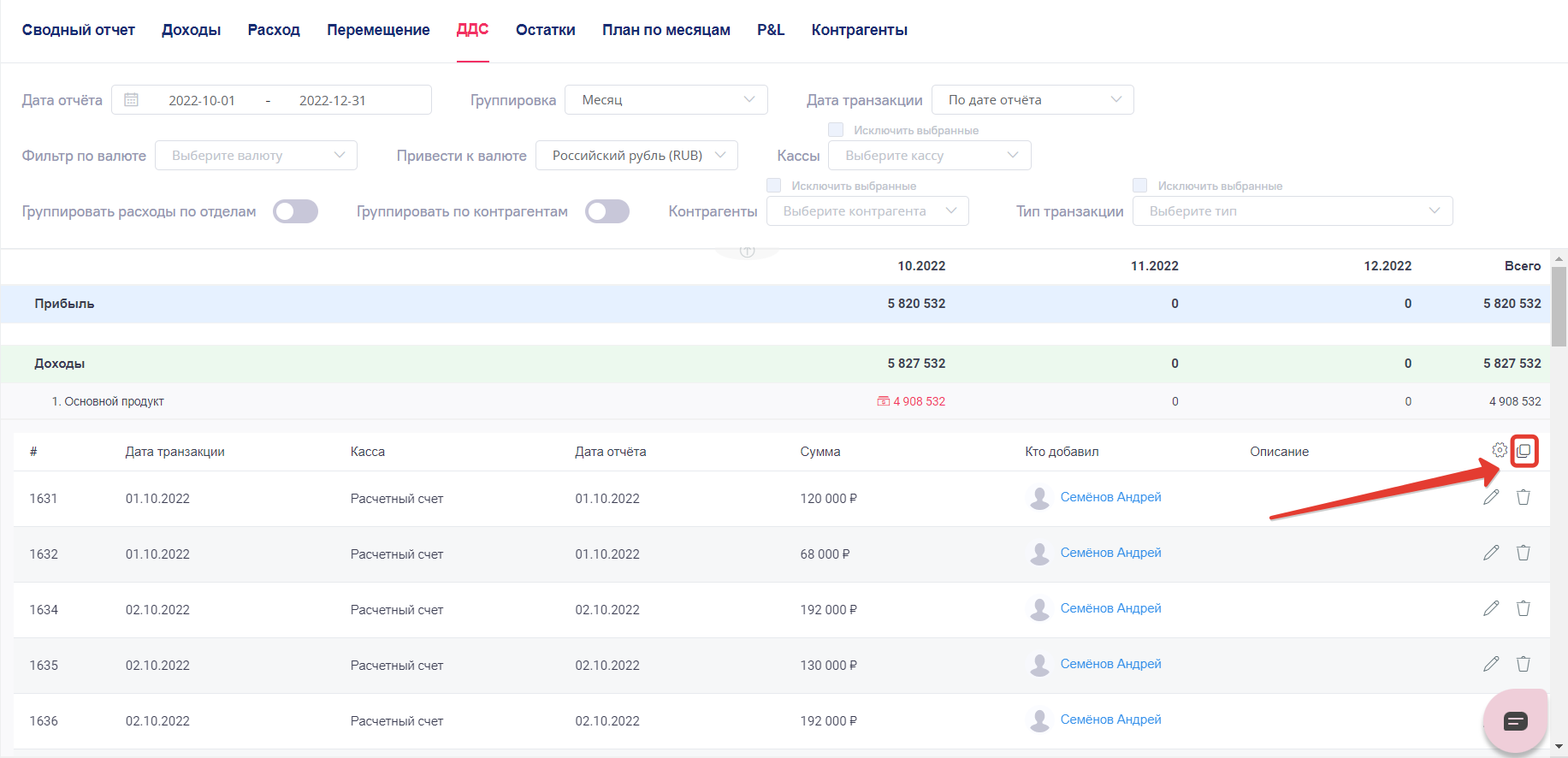Open table settings gear icon
The width and height of the screenshot is (1568, 758).
tap(1499, 450)
